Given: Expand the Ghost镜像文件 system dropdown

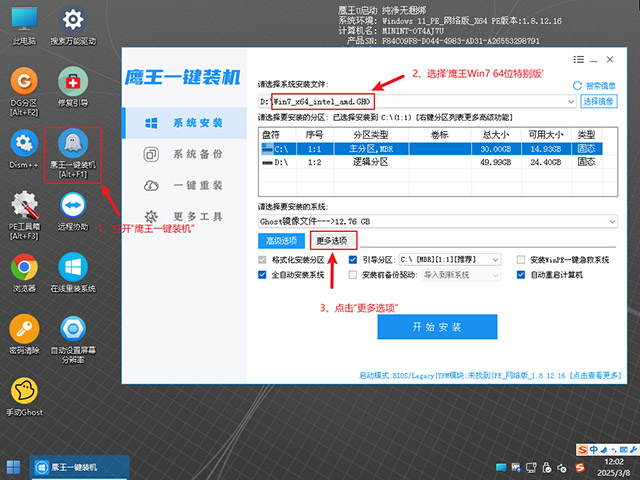Looking at the screenshot, I should pos(612,222).
